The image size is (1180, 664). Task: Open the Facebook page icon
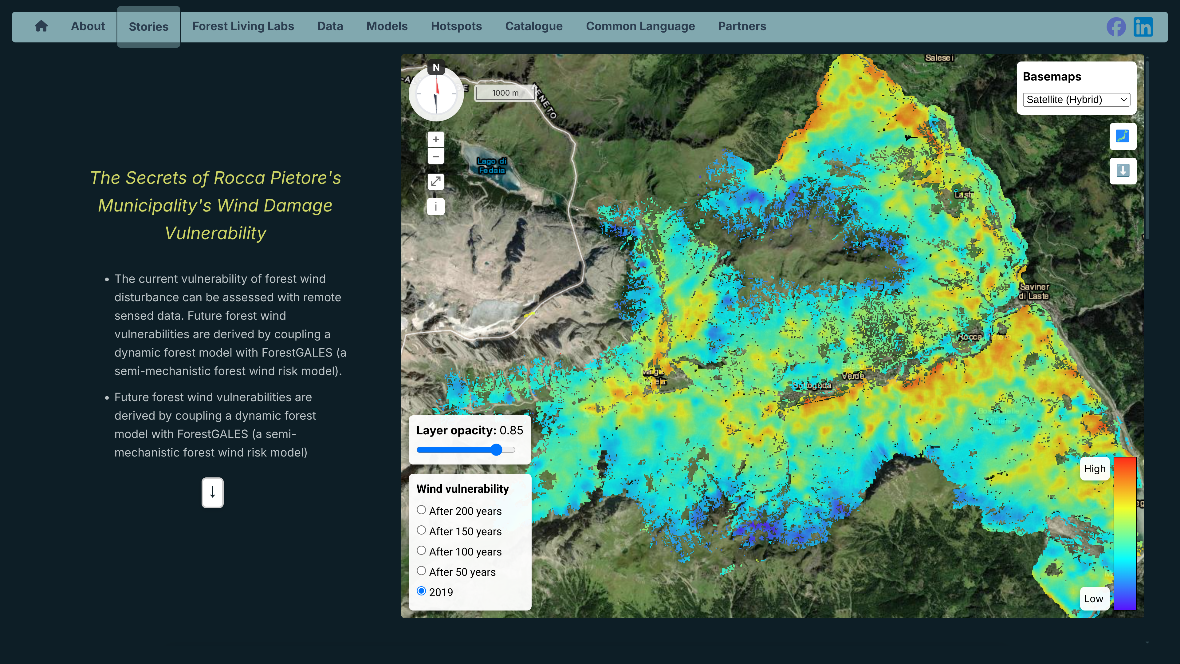[x=1116, y=27]
